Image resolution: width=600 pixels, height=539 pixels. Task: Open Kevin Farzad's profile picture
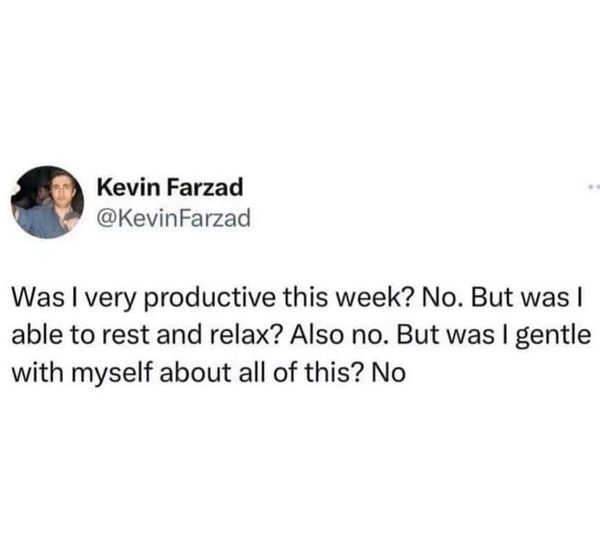click(x=47, y=202)
